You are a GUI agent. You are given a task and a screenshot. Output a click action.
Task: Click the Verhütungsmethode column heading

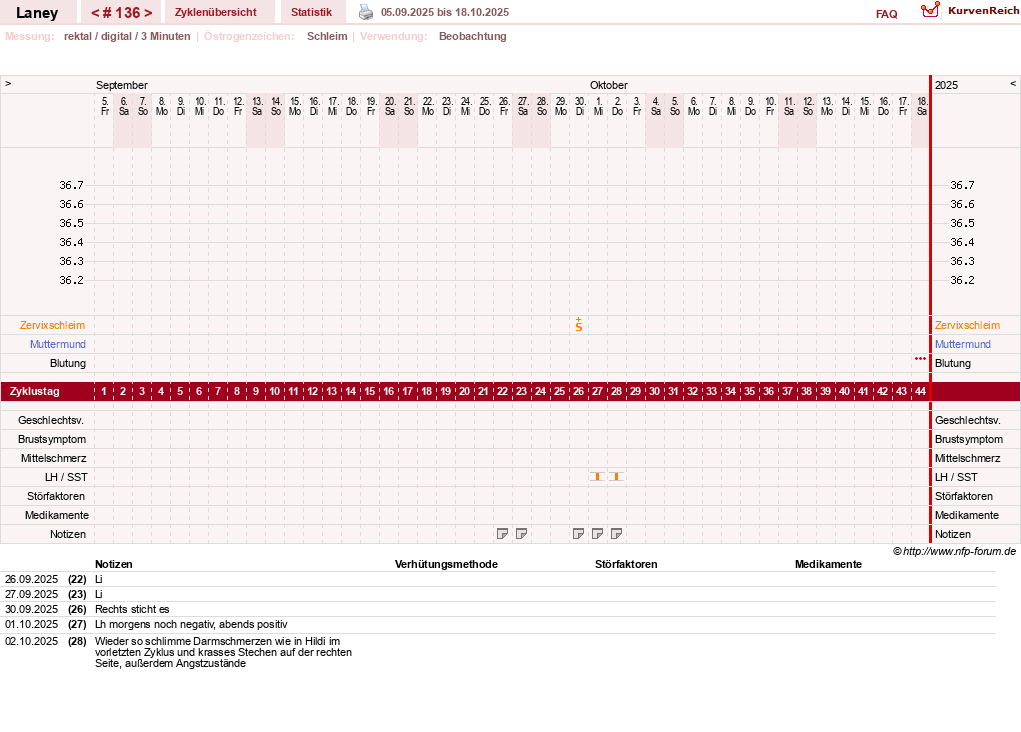point(446,565)
